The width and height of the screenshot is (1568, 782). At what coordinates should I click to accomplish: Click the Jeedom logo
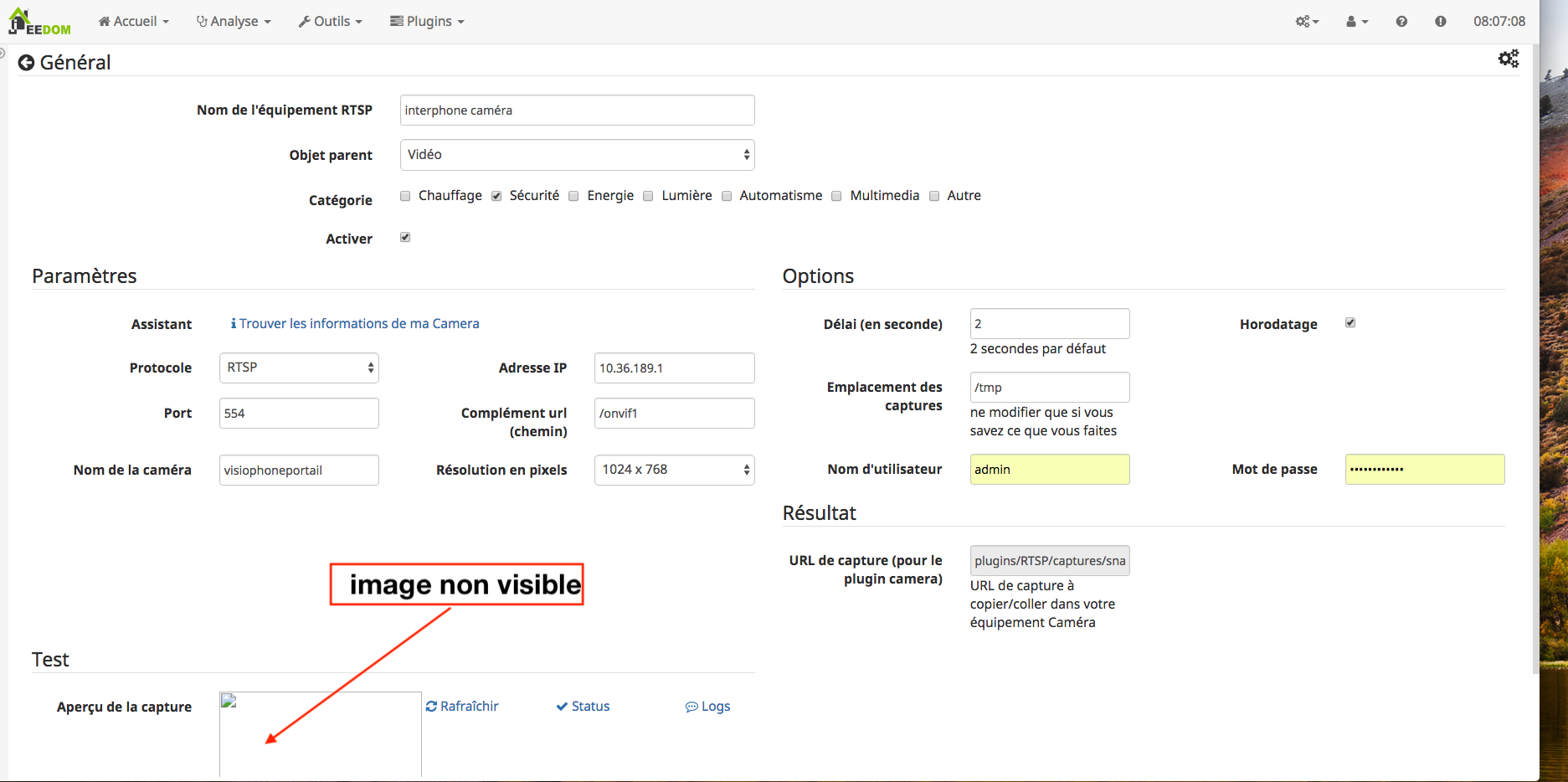(x=39, y=22)
